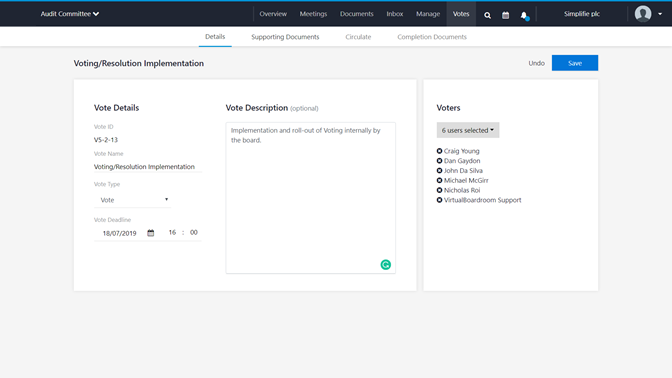The height and width of the screenshot is (378, 672).
Task: Expand the Audit Committee dropdown
Action: tap(70, 14)
